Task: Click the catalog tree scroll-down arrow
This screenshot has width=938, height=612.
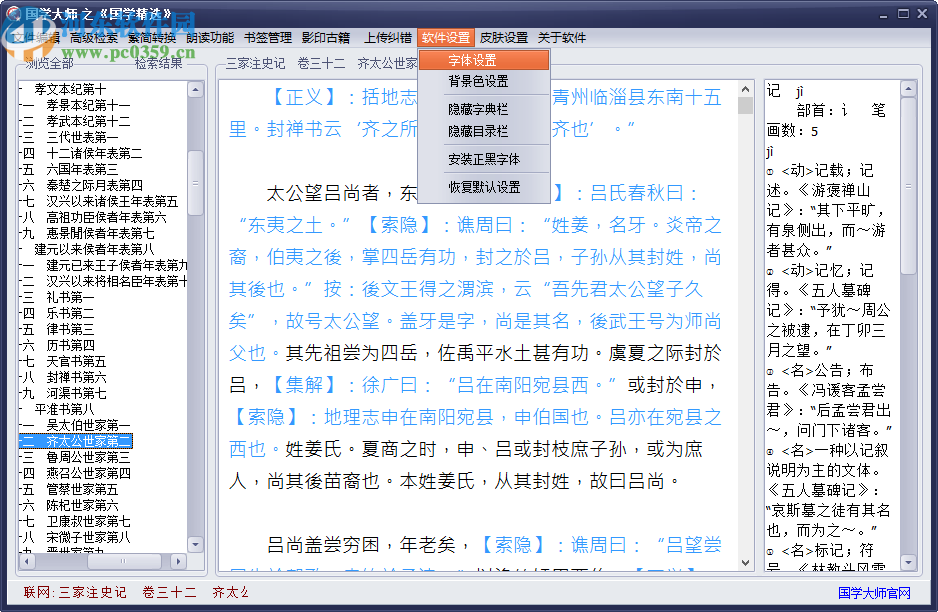Action: 195,544
